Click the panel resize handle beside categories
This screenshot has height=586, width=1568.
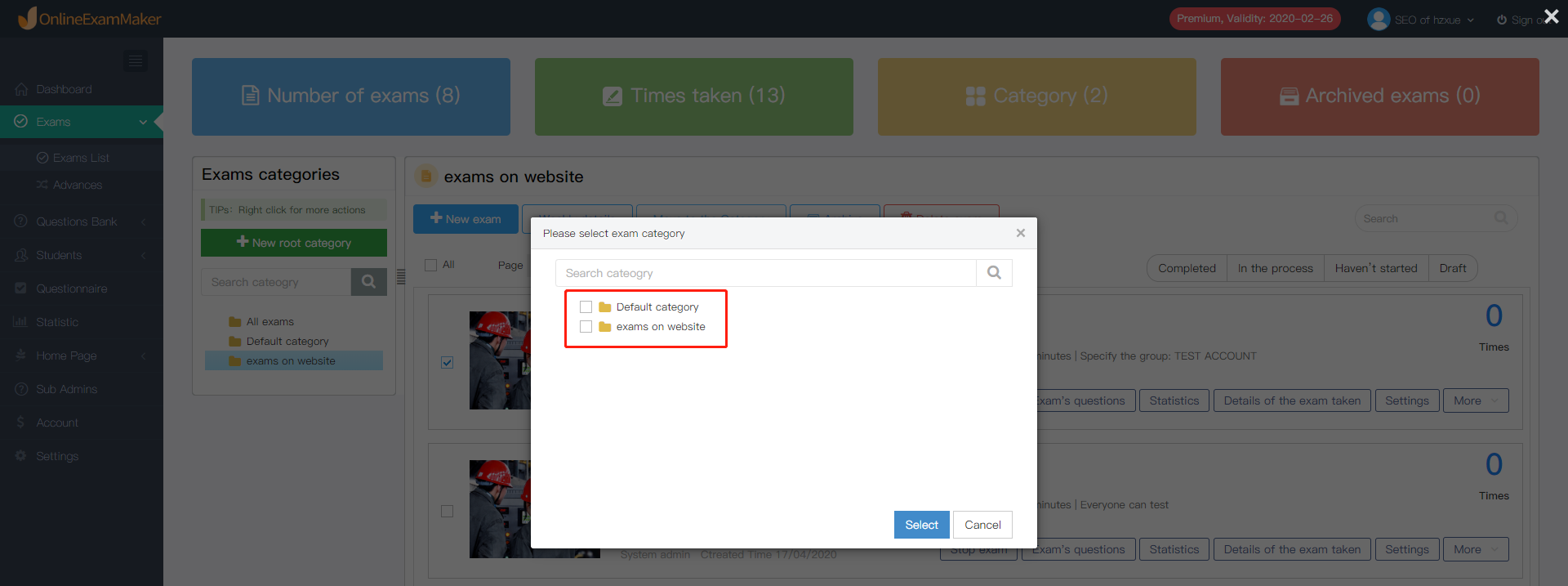[401, 276]
